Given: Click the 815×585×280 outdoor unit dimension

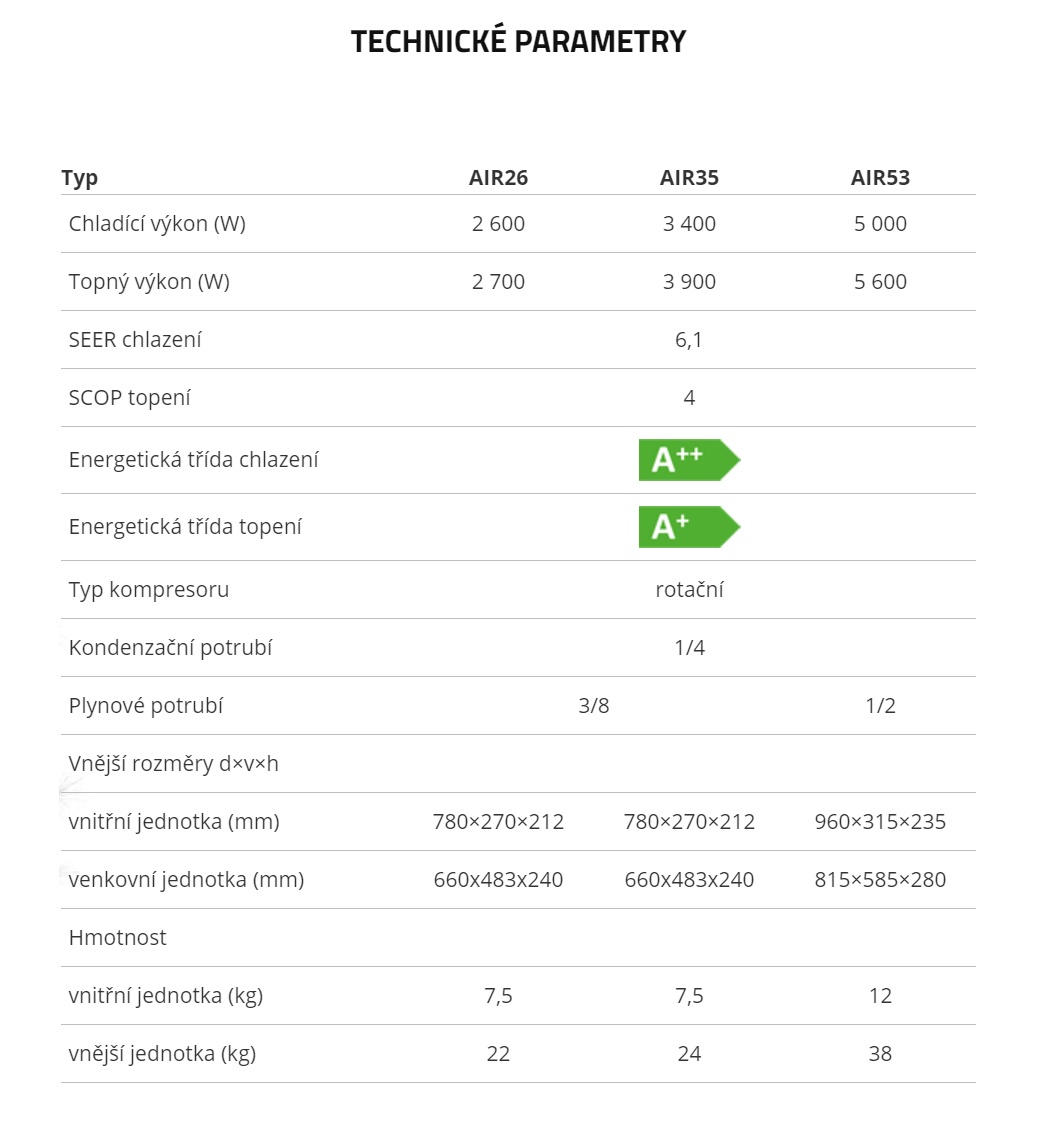Looking at the screenshot, I should 880,879.
